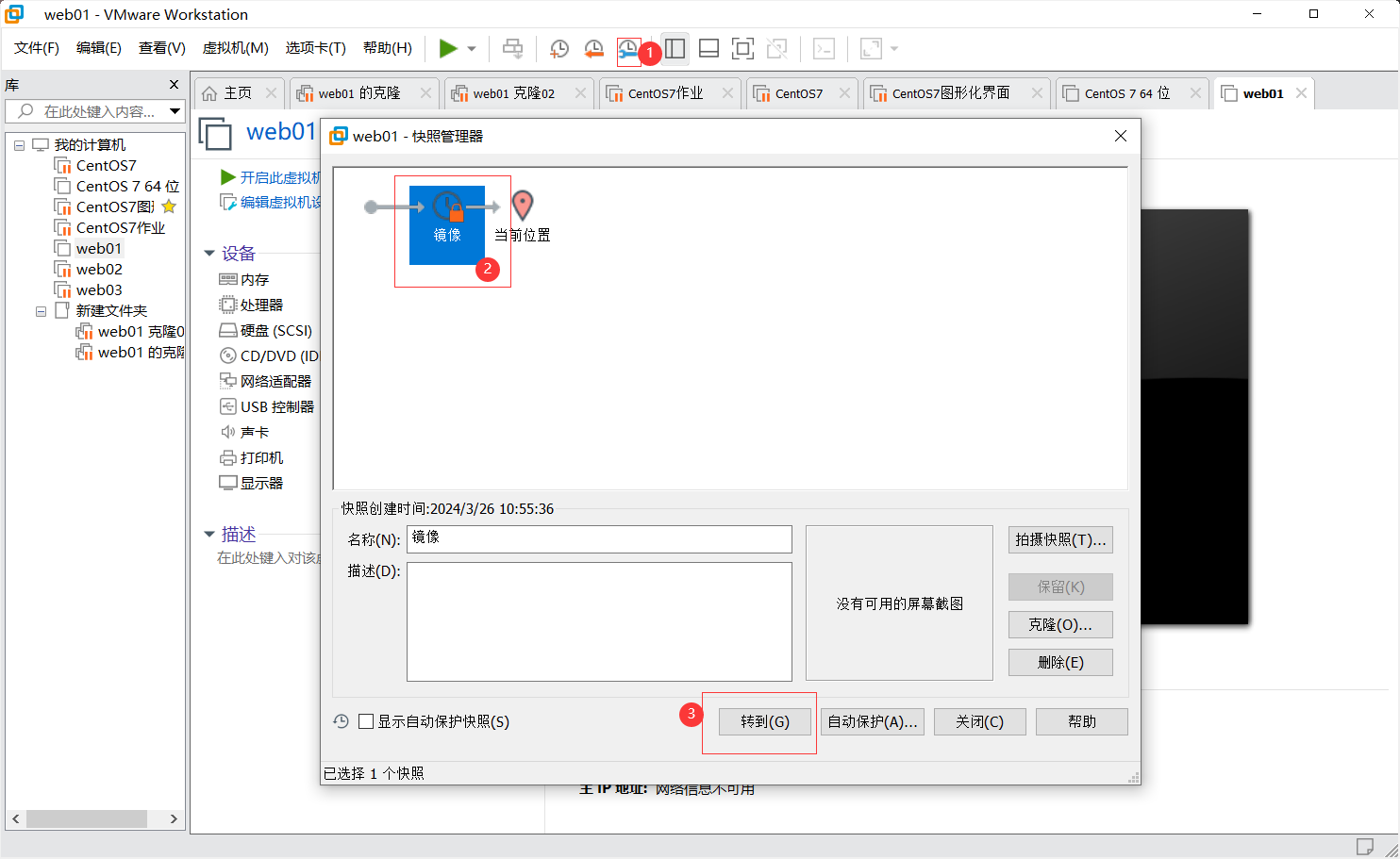Viewport: 1400px width, 859px height.
Task: Click the 打印机 device icon
Action: [227, 457]
